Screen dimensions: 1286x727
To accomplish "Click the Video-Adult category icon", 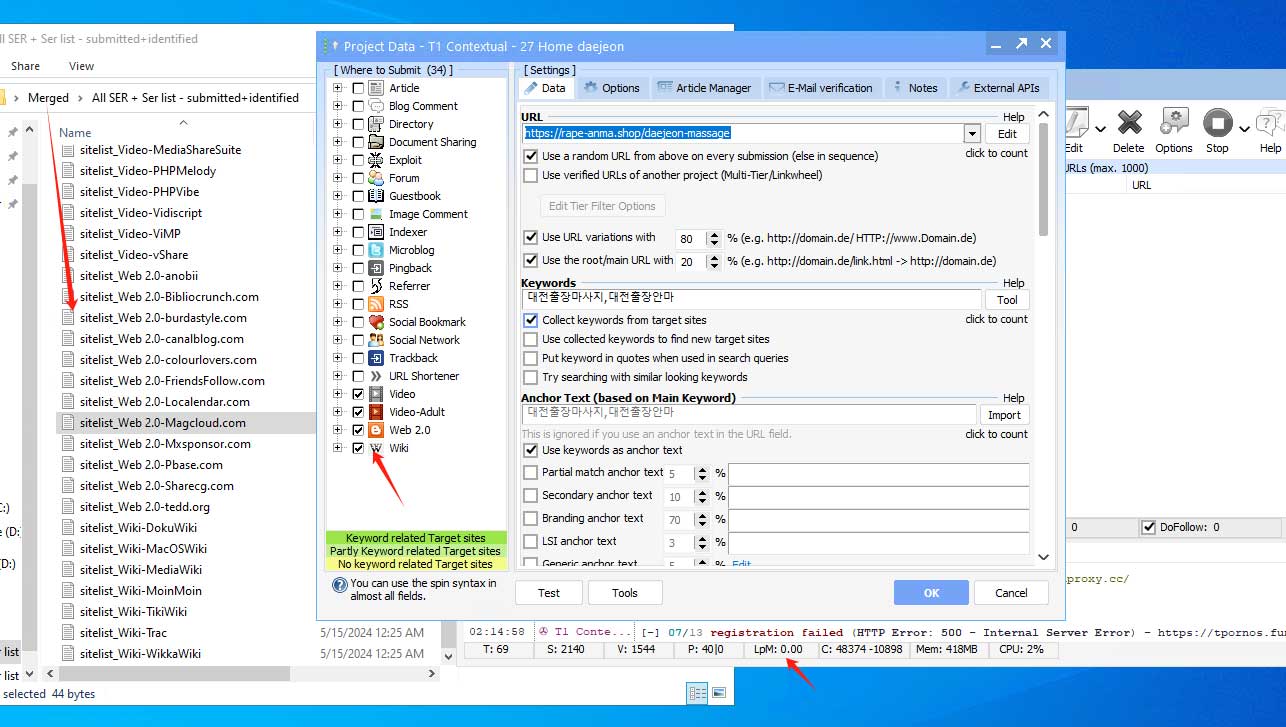I will coord(376,412).
